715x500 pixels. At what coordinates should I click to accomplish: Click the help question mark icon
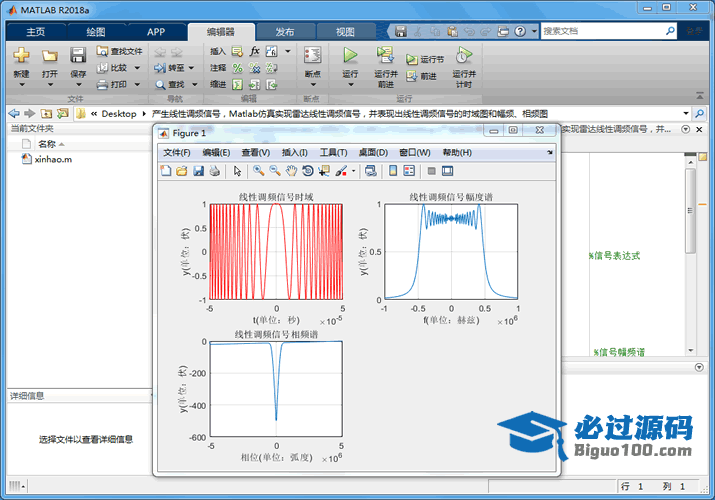tap(520, 31)
